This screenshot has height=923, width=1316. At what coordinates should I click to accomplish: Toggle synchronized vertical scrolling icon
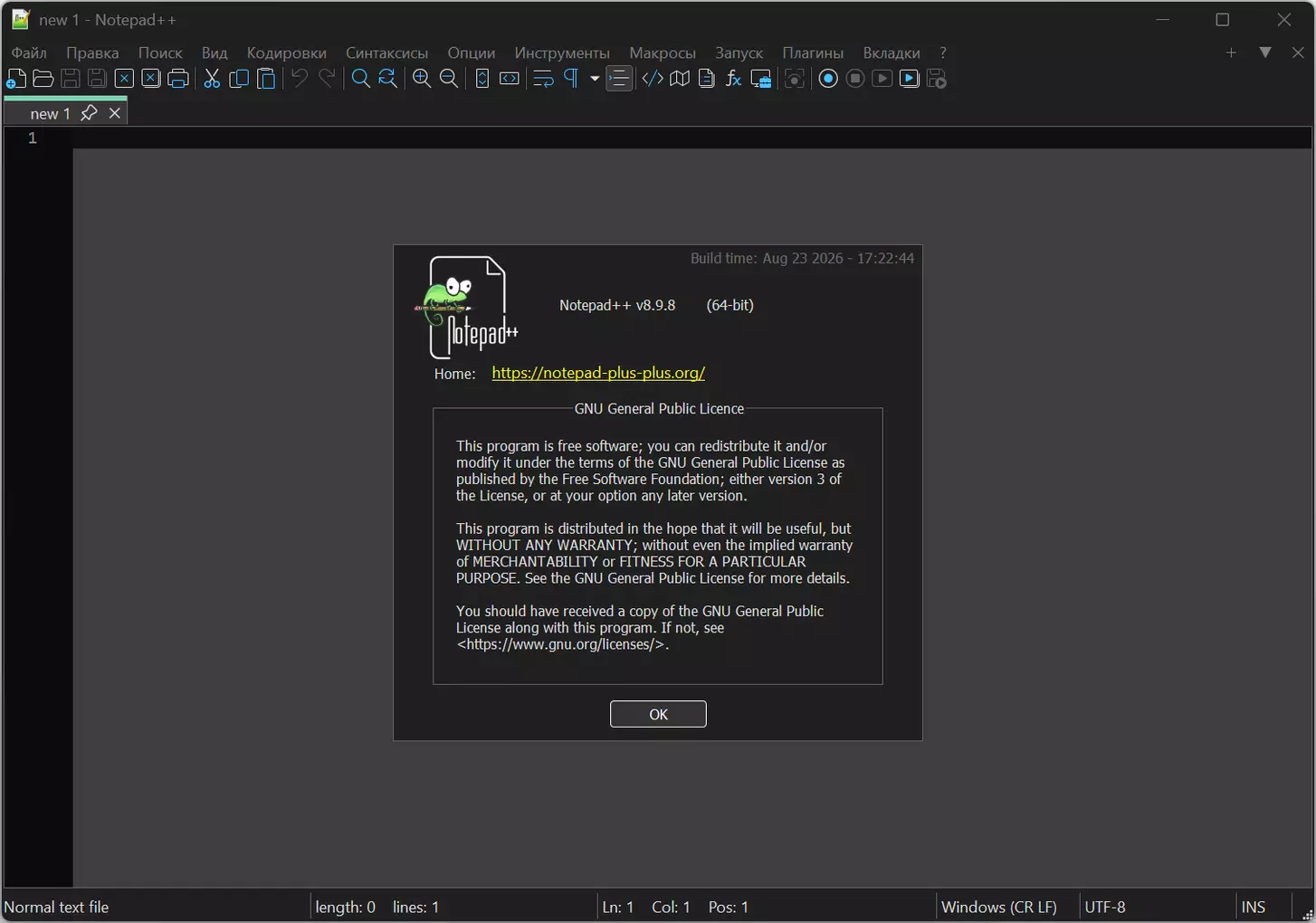tap(482, 79)
